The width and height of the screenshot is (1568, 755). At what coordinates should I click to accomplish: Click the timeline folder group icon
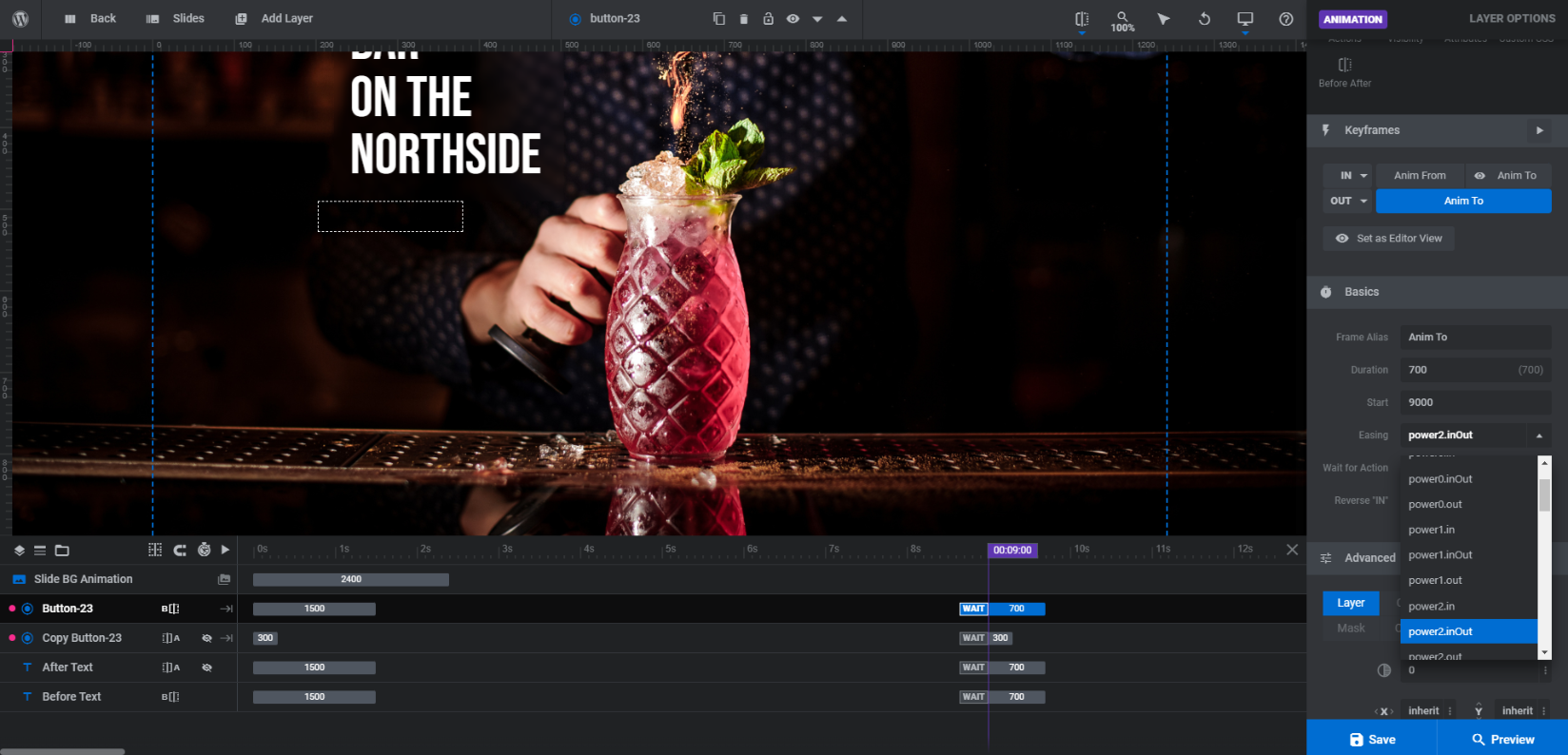62,550
